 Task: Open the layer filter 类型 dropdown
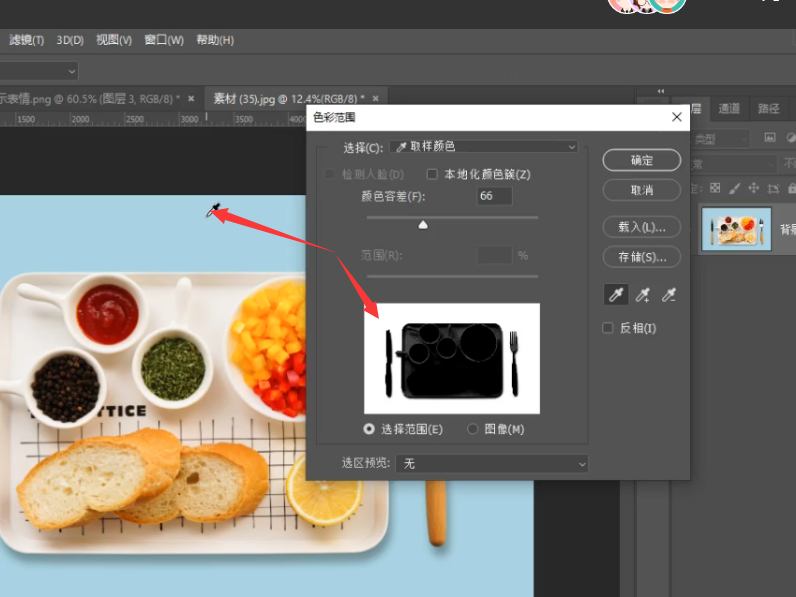[x=720, y=138]
